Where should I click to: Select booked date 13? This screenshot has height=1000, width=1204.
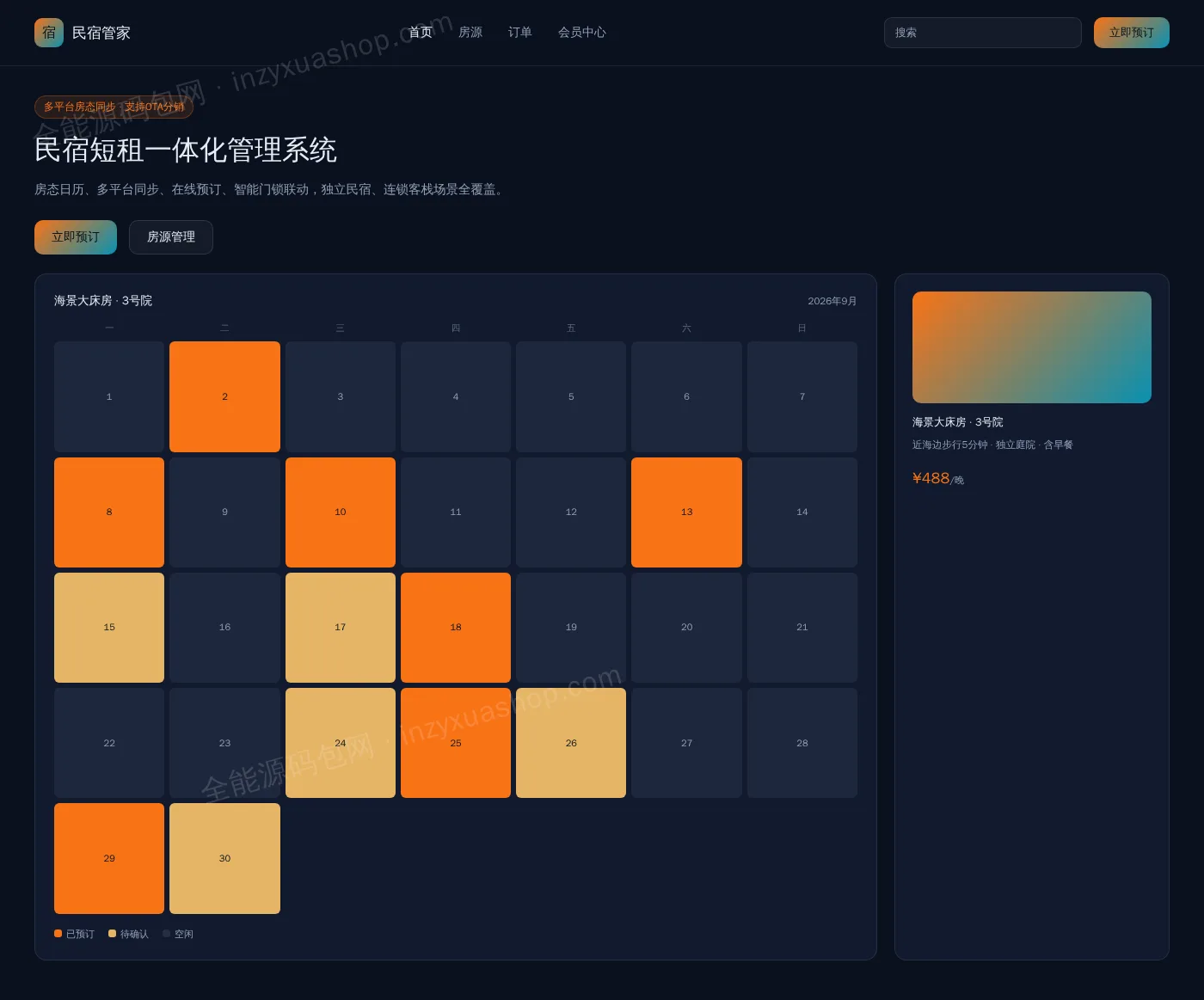[686, 512]
